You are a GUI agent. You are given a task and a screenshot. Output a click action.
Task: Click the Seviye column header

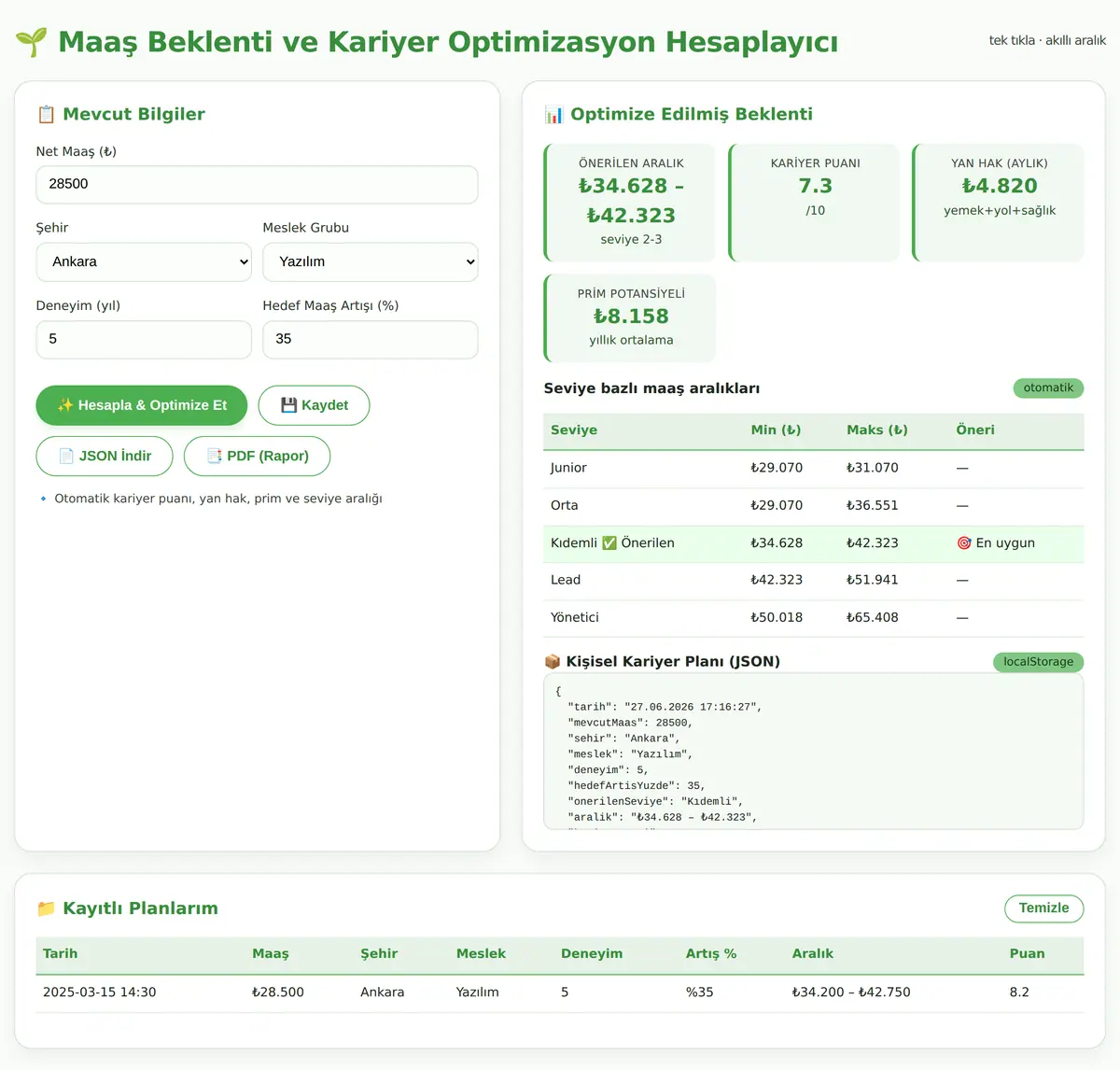click(x=574, y=430)
